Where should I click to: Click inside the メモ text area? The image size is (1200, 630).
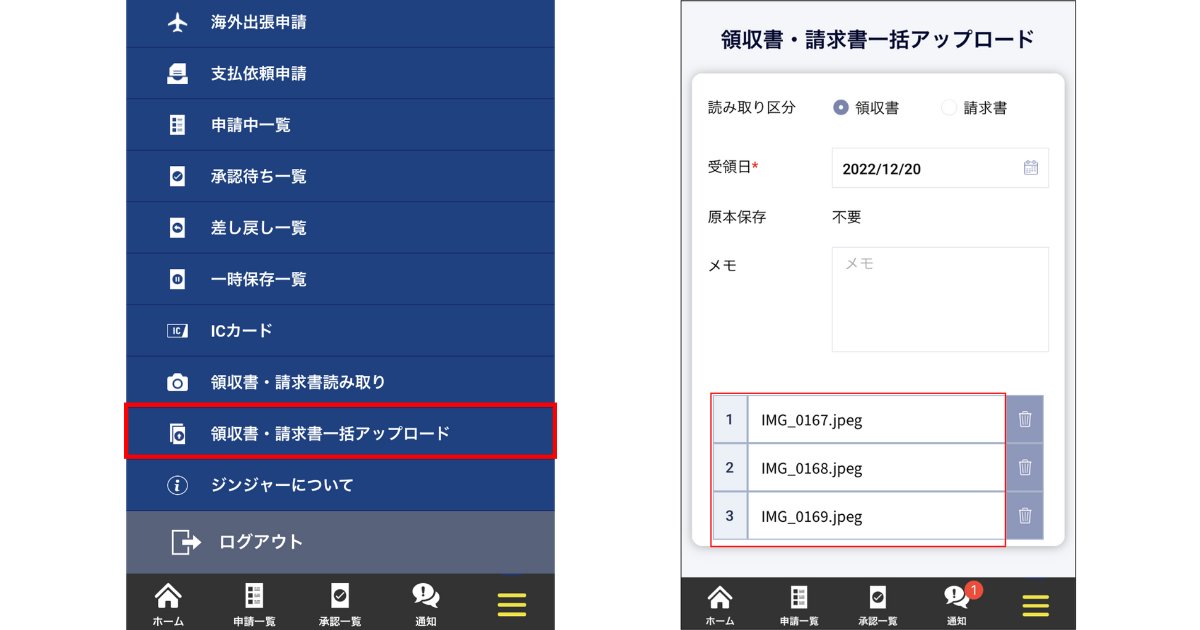point(939,300)
